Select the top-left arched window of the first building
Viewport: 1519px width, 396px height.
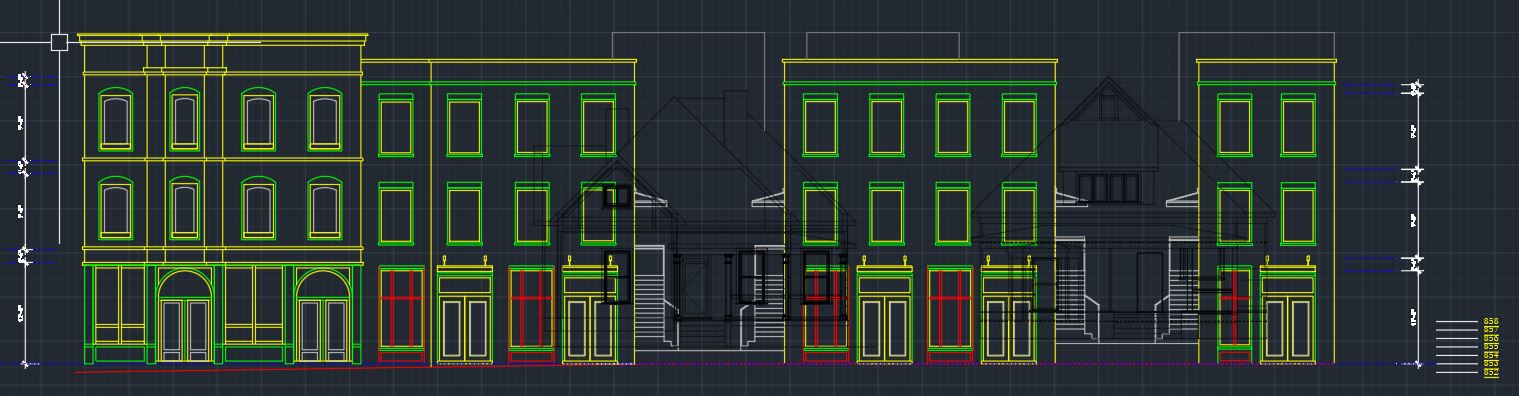click(116, 119)
